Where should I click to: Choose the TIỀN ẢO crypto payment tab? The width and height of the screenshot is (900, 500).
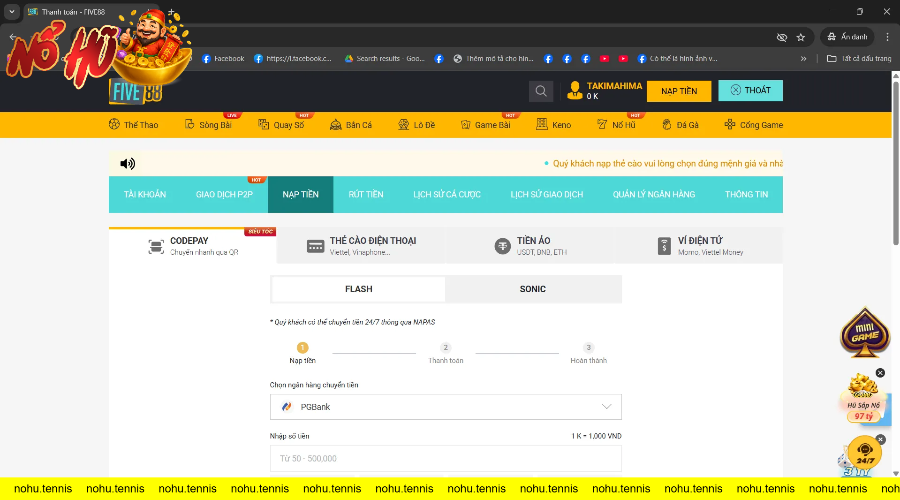tap(530, 246)
